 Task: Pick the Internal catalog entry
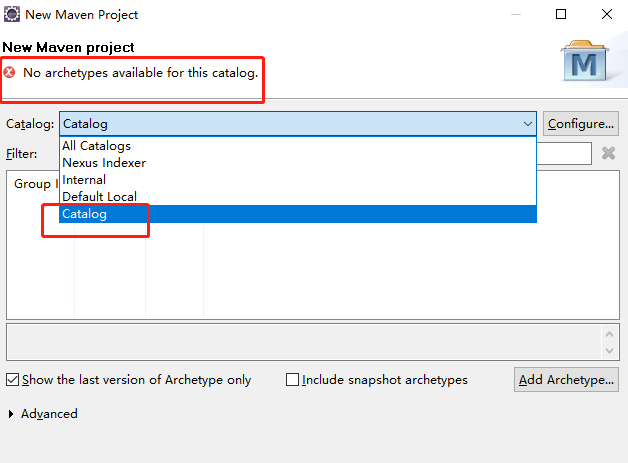(84, 180)
